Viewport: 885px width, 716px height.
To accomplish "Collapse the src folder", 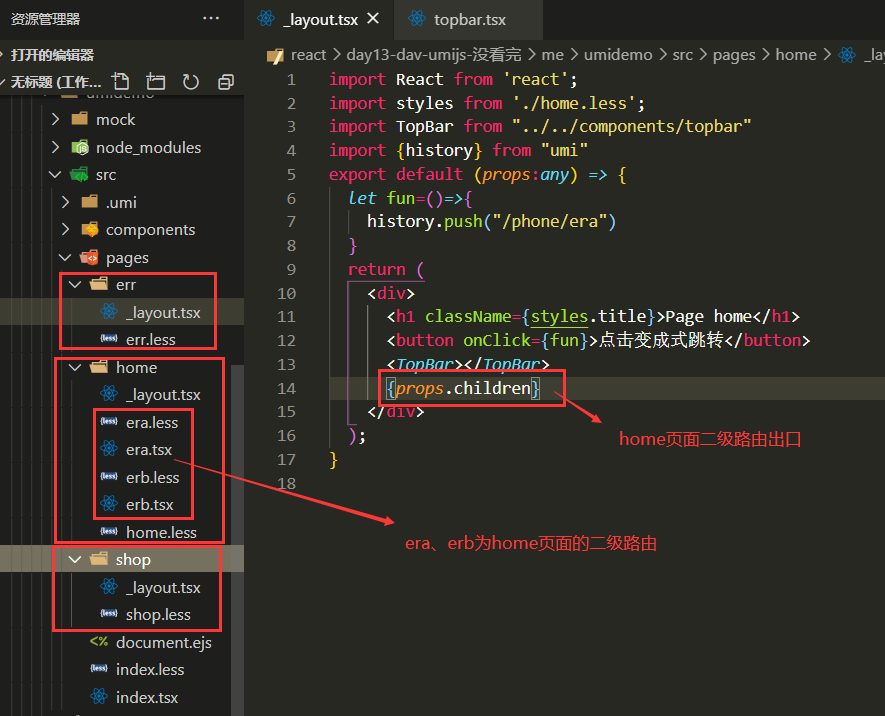I will 55,174.
